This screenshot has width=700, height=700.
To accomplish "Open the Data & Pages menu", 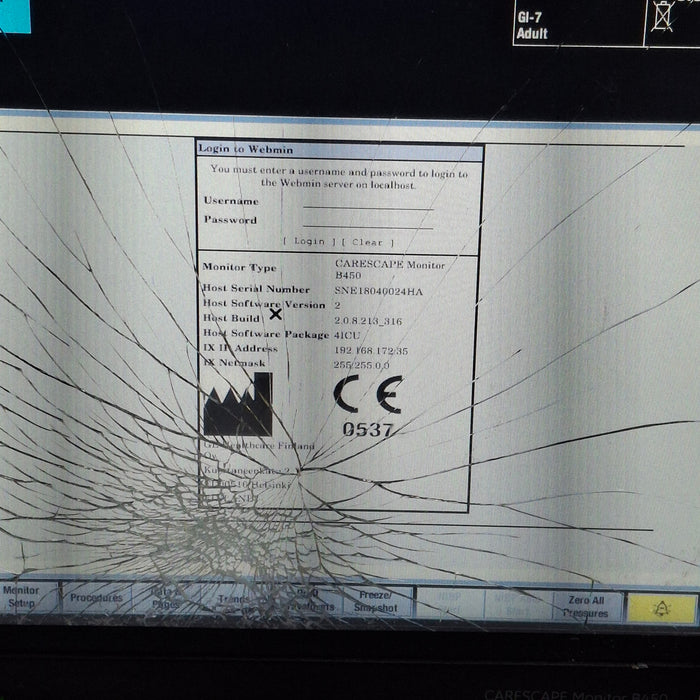I will coord(166,598).
